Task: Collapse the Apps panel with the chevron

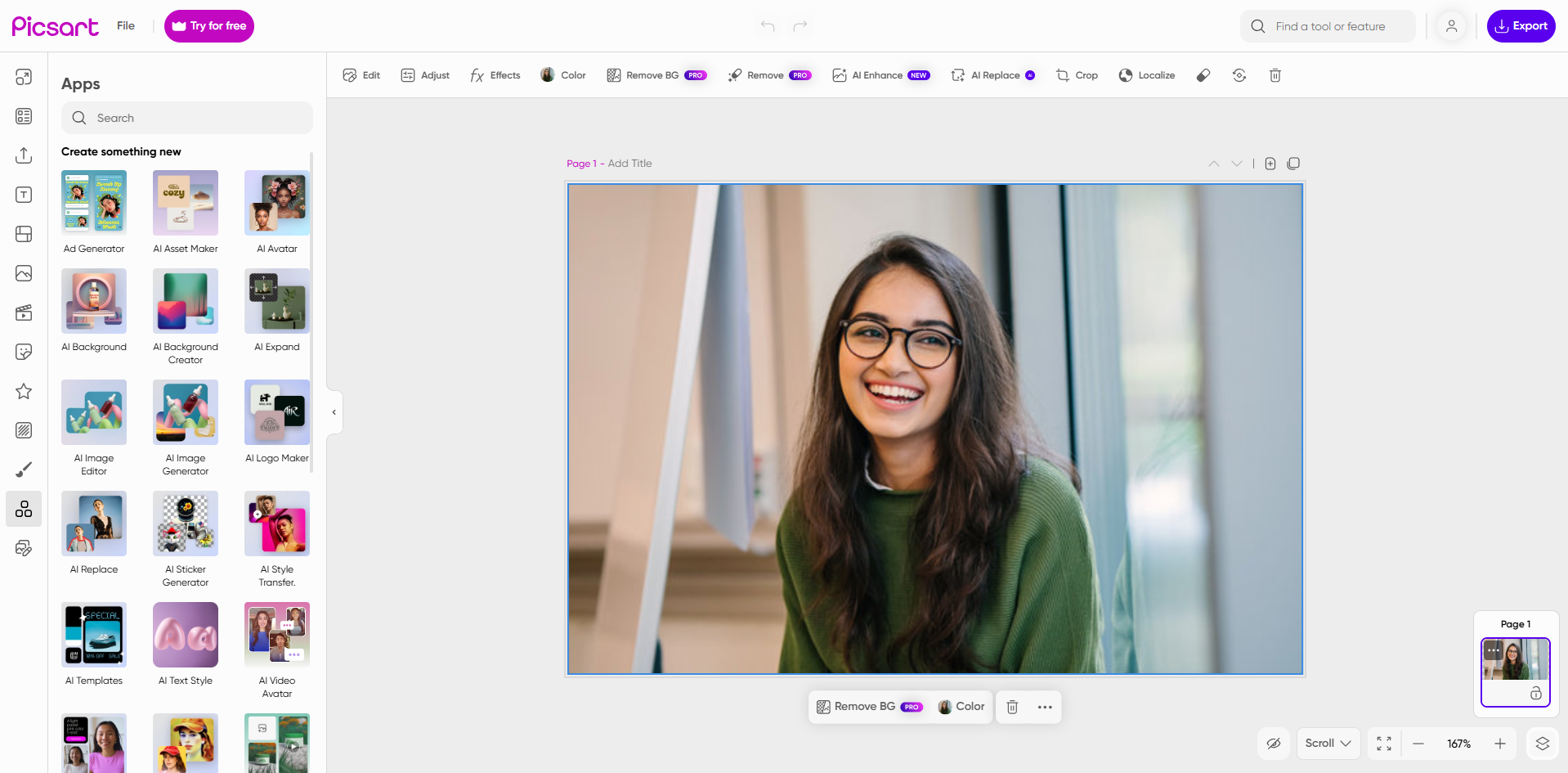Action: click(334, 411)
